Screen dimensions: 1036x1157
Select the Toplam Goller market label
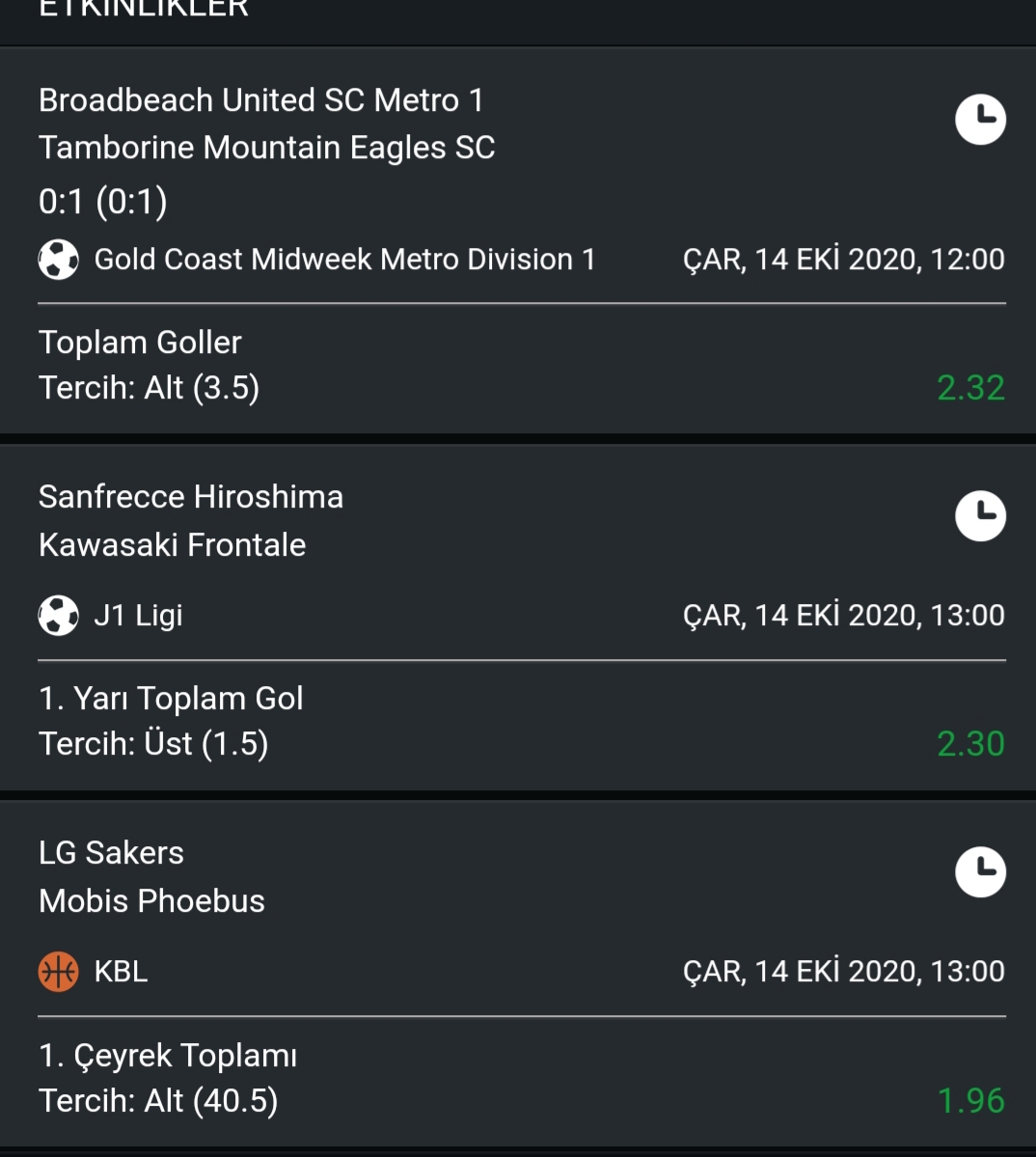[140, 343]
